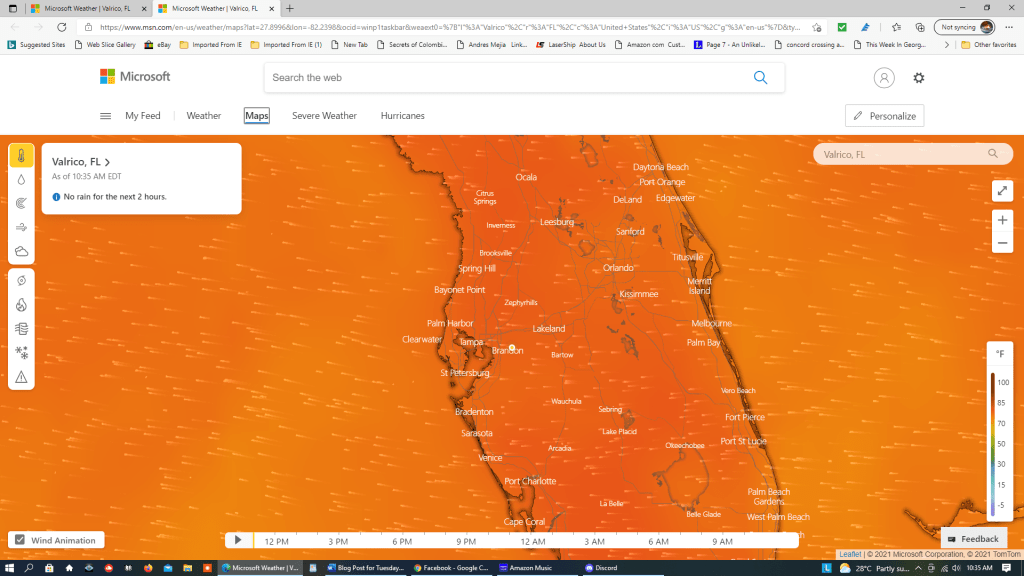This screenshot has width=1024, height=576.
Task: Open the hurricane tracker layer
Action: (21, 281)
